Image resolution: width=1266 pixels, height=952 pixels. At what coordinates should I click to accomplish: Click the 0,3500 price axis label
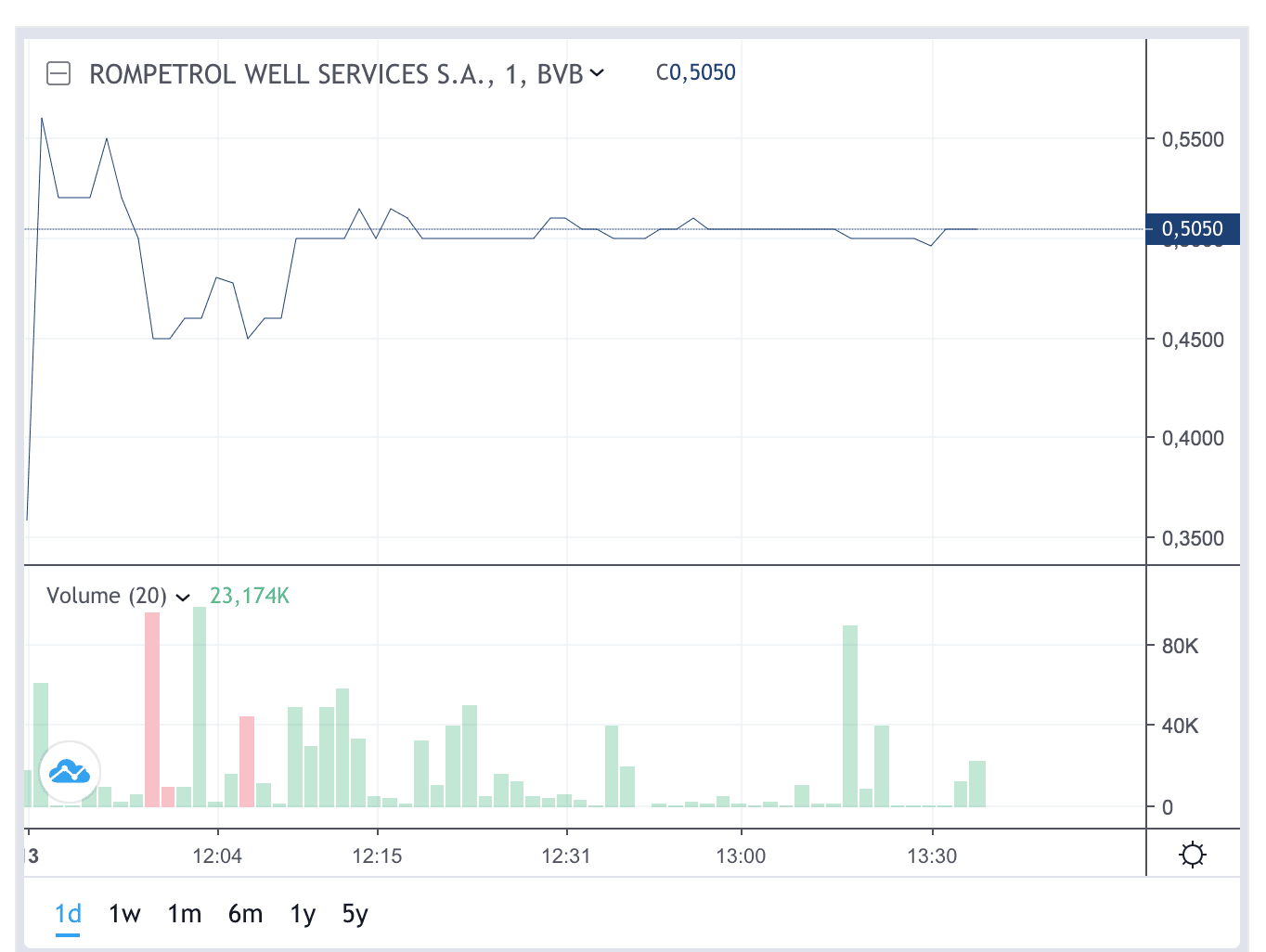pyautogui.click(x=1193, y=538)
